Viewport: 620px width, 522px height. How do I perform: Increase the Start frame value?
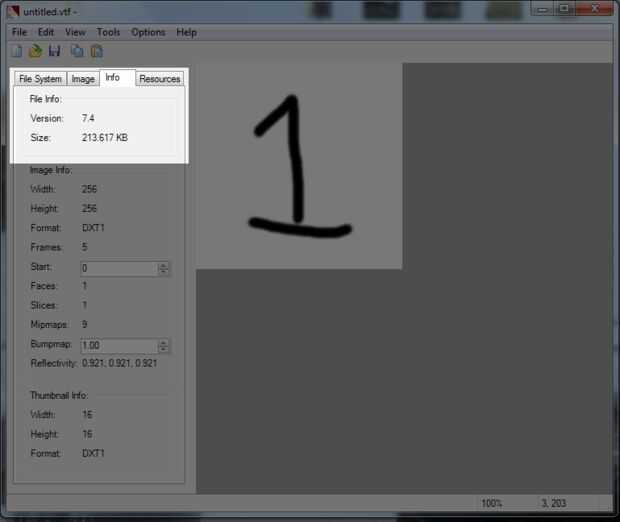[x=163, y=265]
